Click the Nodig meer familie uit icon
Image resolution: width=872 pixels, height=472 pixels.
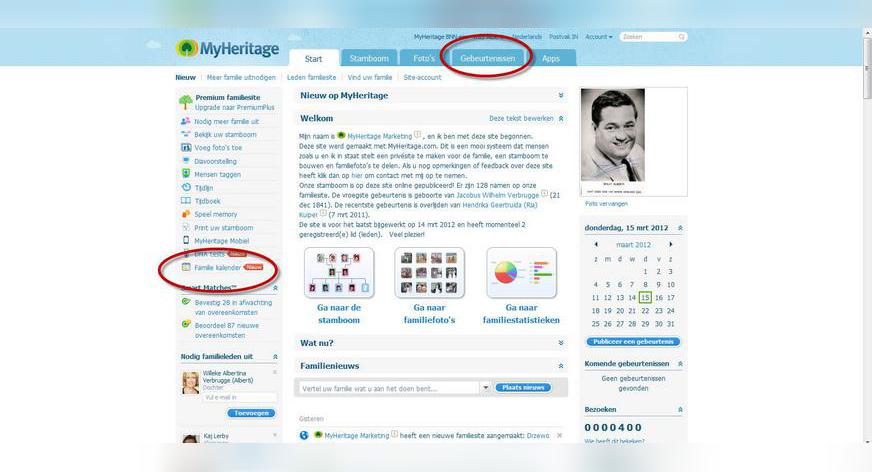pyautogui.click(x=186, y=121)
